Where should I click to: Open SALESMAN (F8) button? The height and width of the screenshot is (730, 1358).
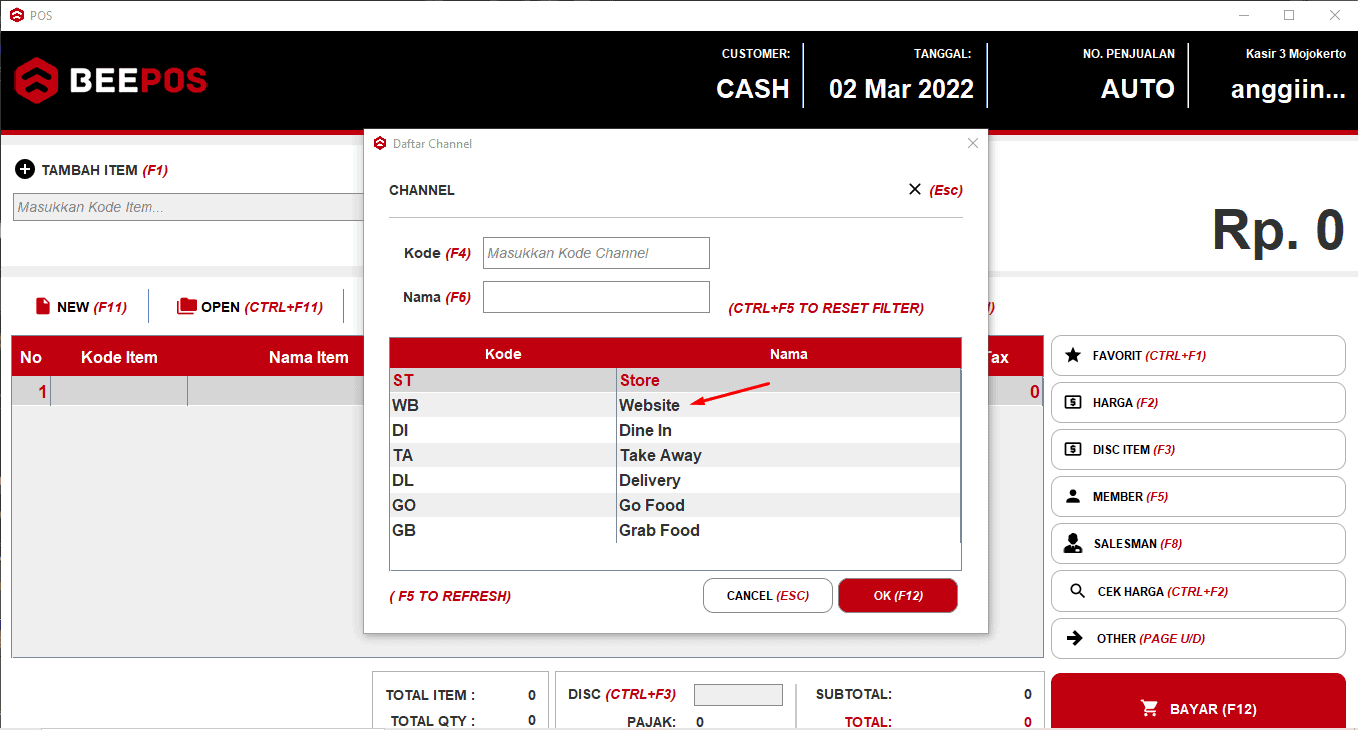1198,543
